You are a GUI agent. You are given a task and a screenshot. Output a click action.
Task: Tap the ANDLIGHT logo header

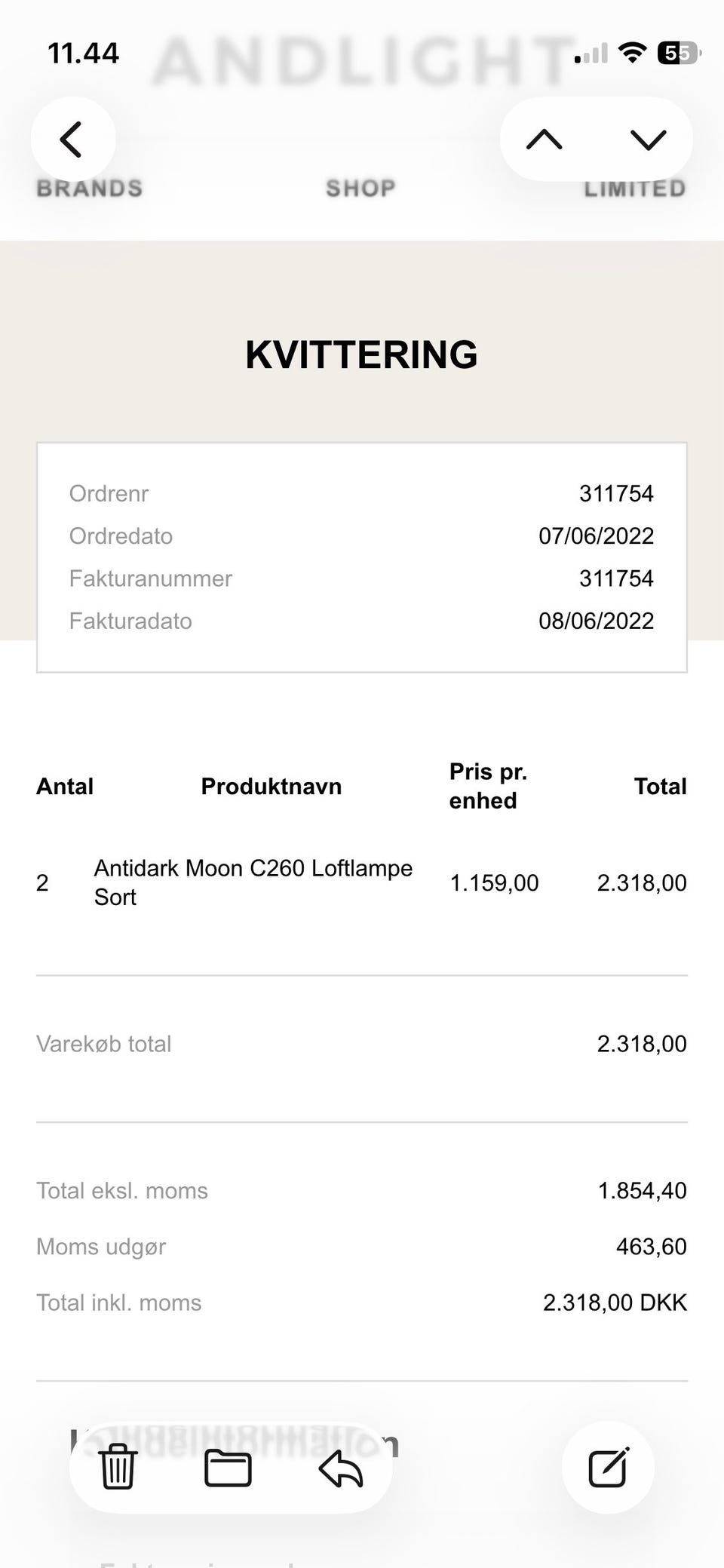point(362,62)
